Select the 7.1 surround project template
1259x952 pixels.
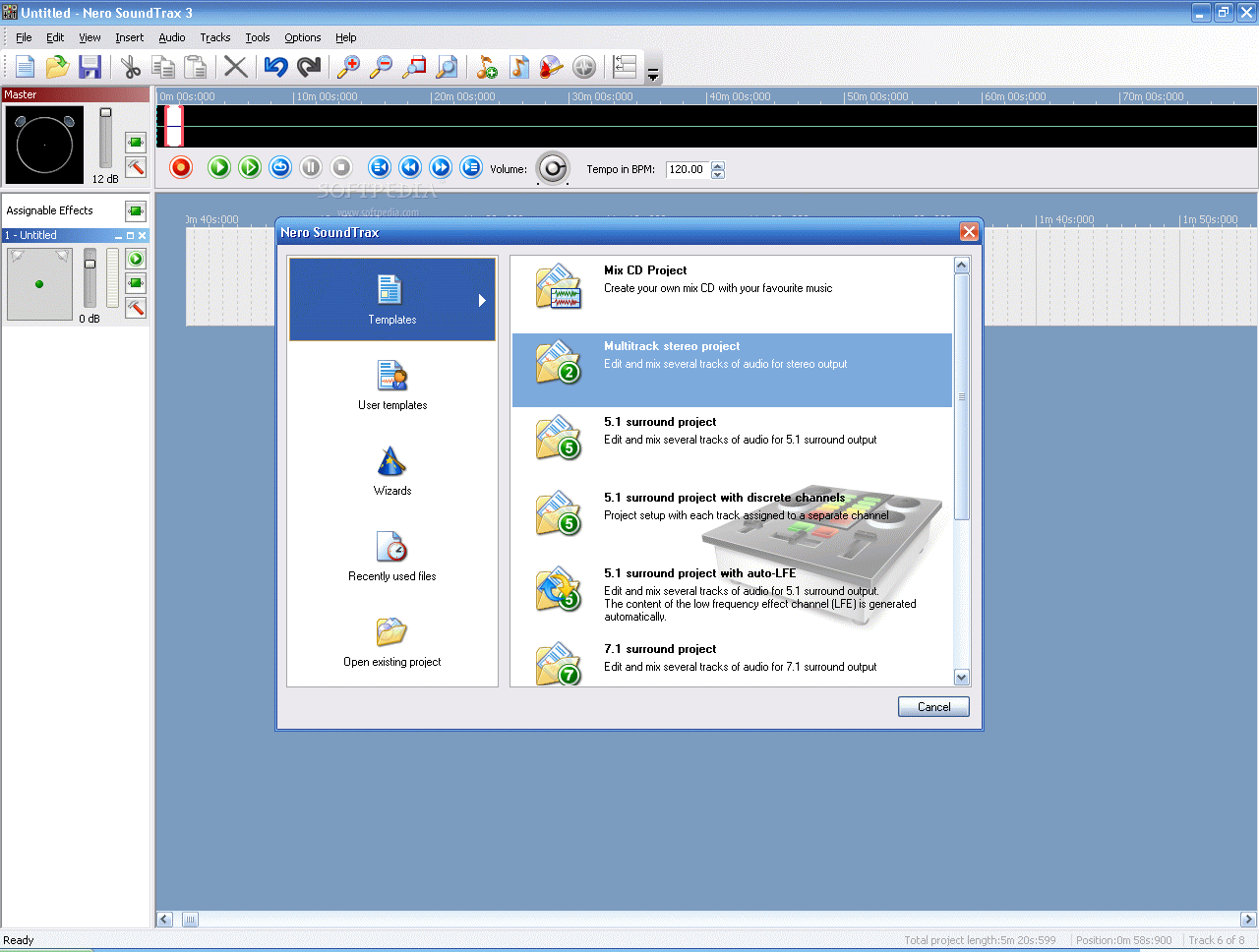point(732,661)
